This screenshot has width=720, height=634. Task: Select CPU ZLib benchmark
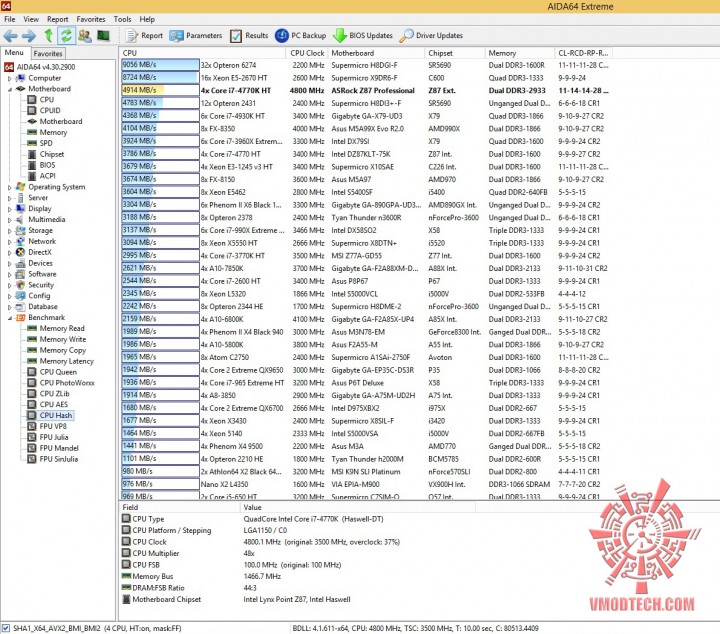[x=49, y=394]
